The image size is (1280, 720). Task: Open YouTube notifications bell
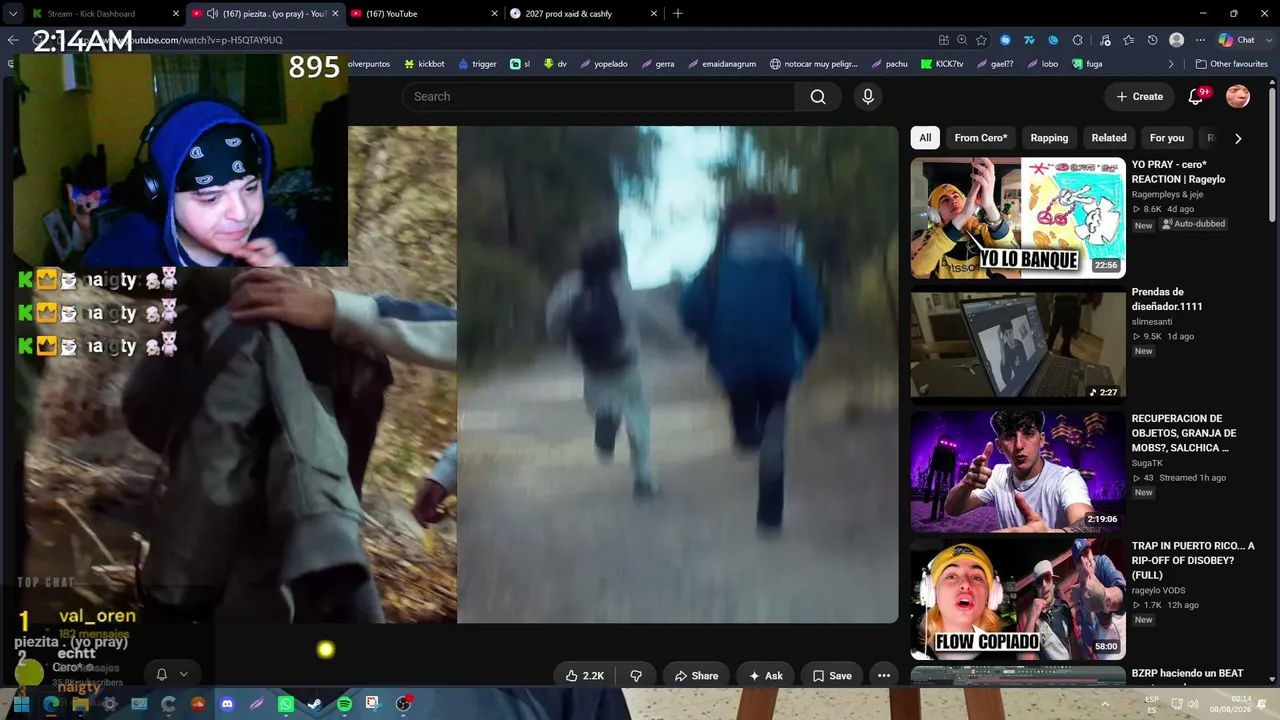pyautogui.click(x=1195, y=97)
